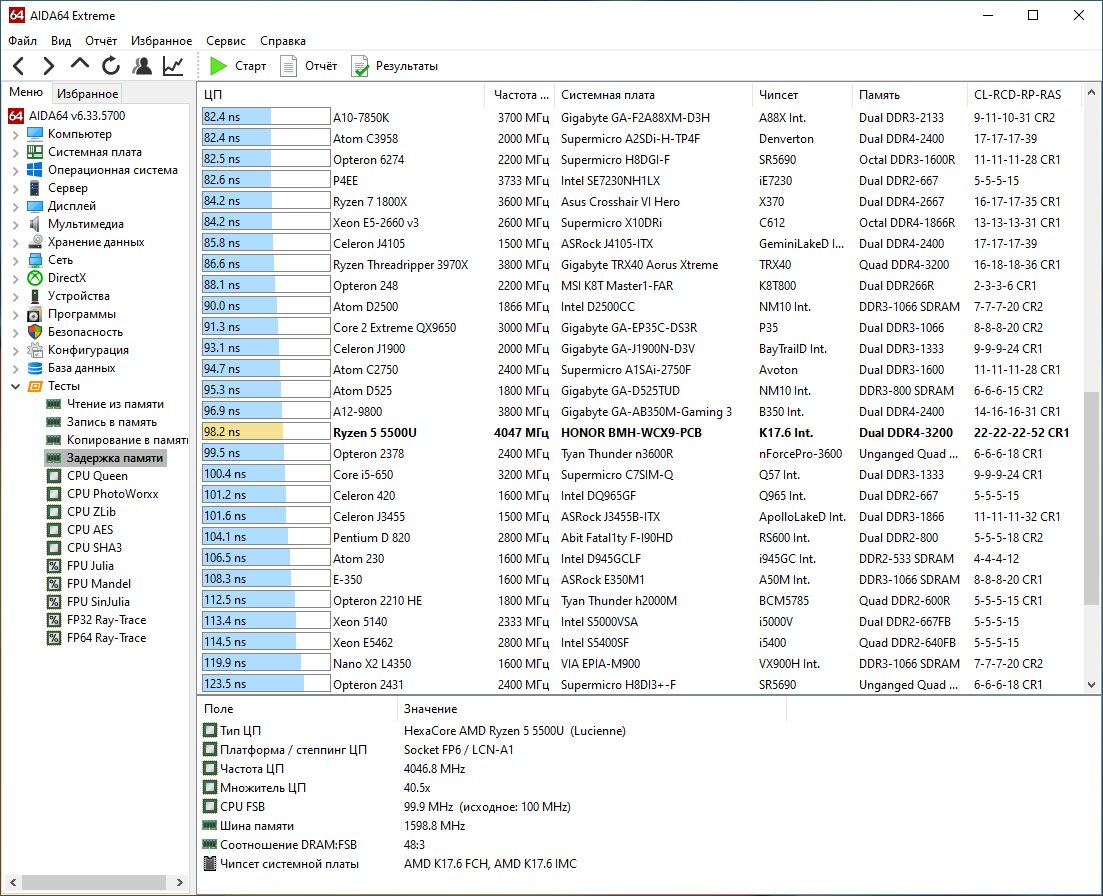Expand the Компьютер tree node
This screenshot has height=896, width=1103.
(x=15, y=134)
